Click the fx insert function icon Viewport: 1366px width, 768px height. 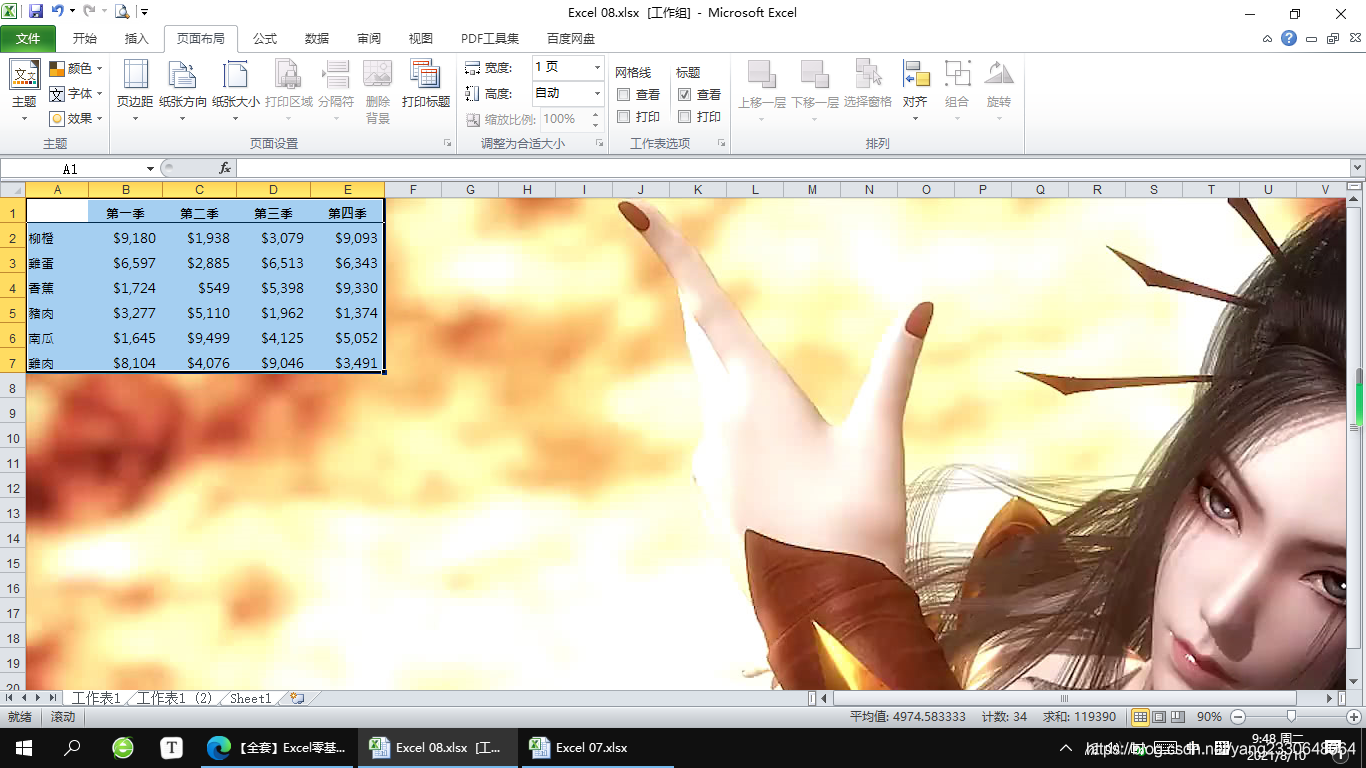pyautogui.click(x=225, y=169)
